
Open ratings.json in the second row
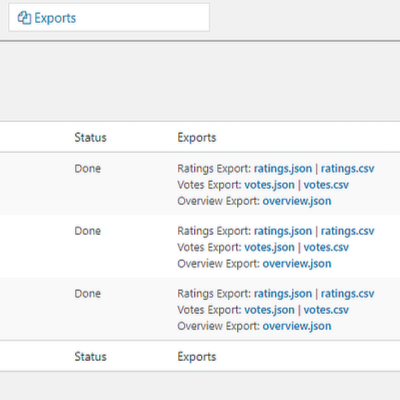(x=283, y=231)
